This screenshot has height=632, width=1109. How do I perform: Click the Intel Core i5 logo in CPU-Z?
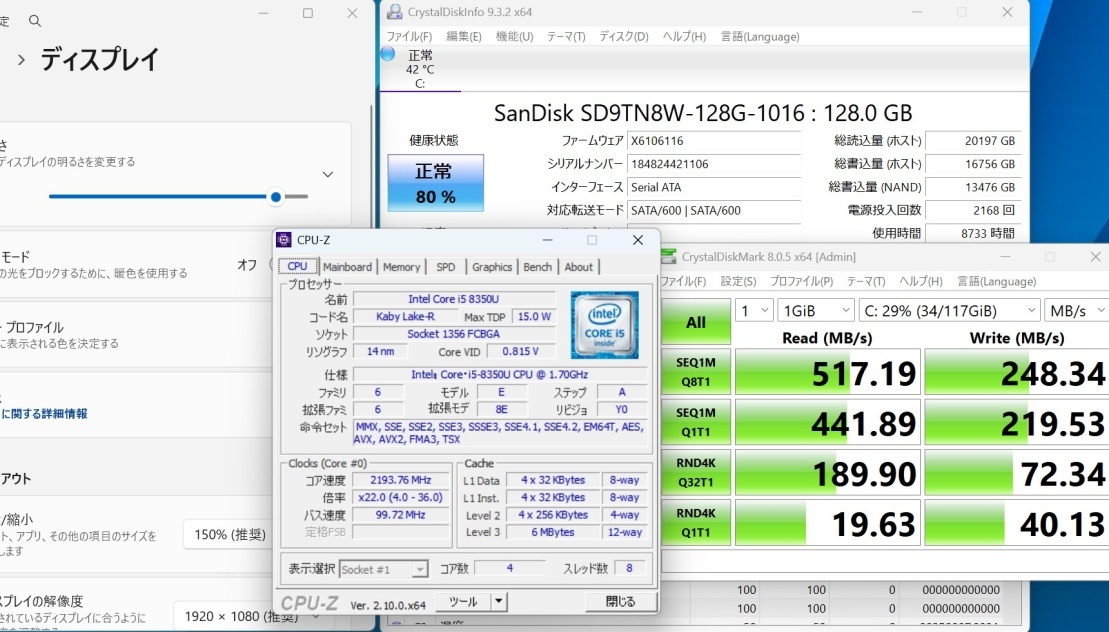click(604, 325)
